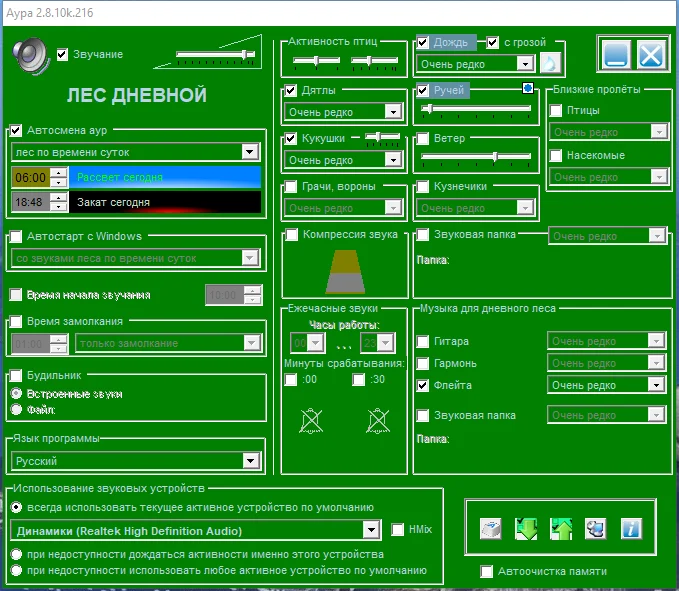The image size is (679, 591).
Task: Click left Активность птиц slider
Action: [x=317, y=61]
